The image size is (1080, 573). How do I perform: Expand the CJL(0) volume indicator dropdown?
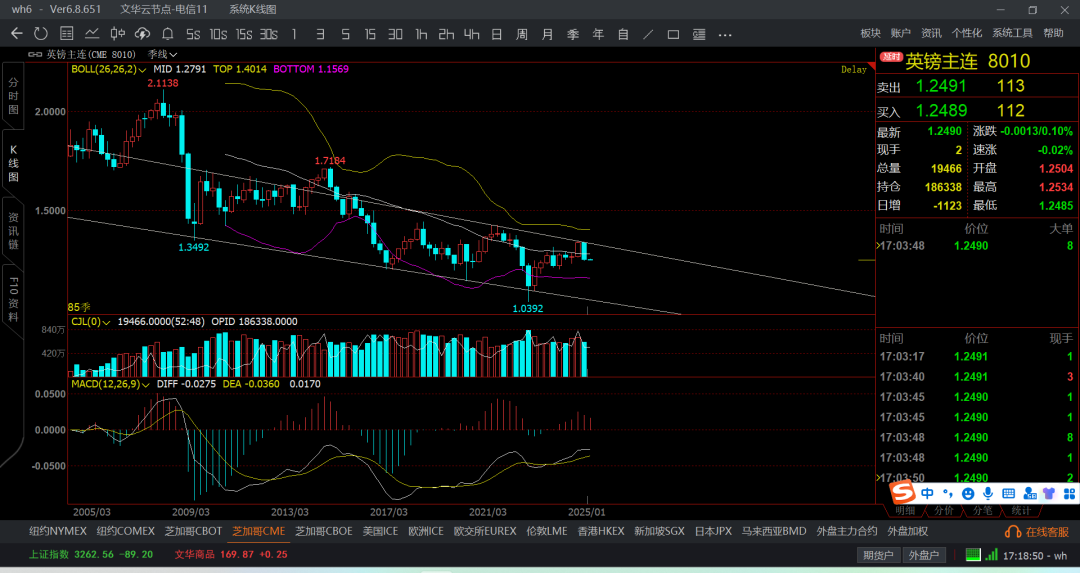pyautogui.click(x=90, y=322)
